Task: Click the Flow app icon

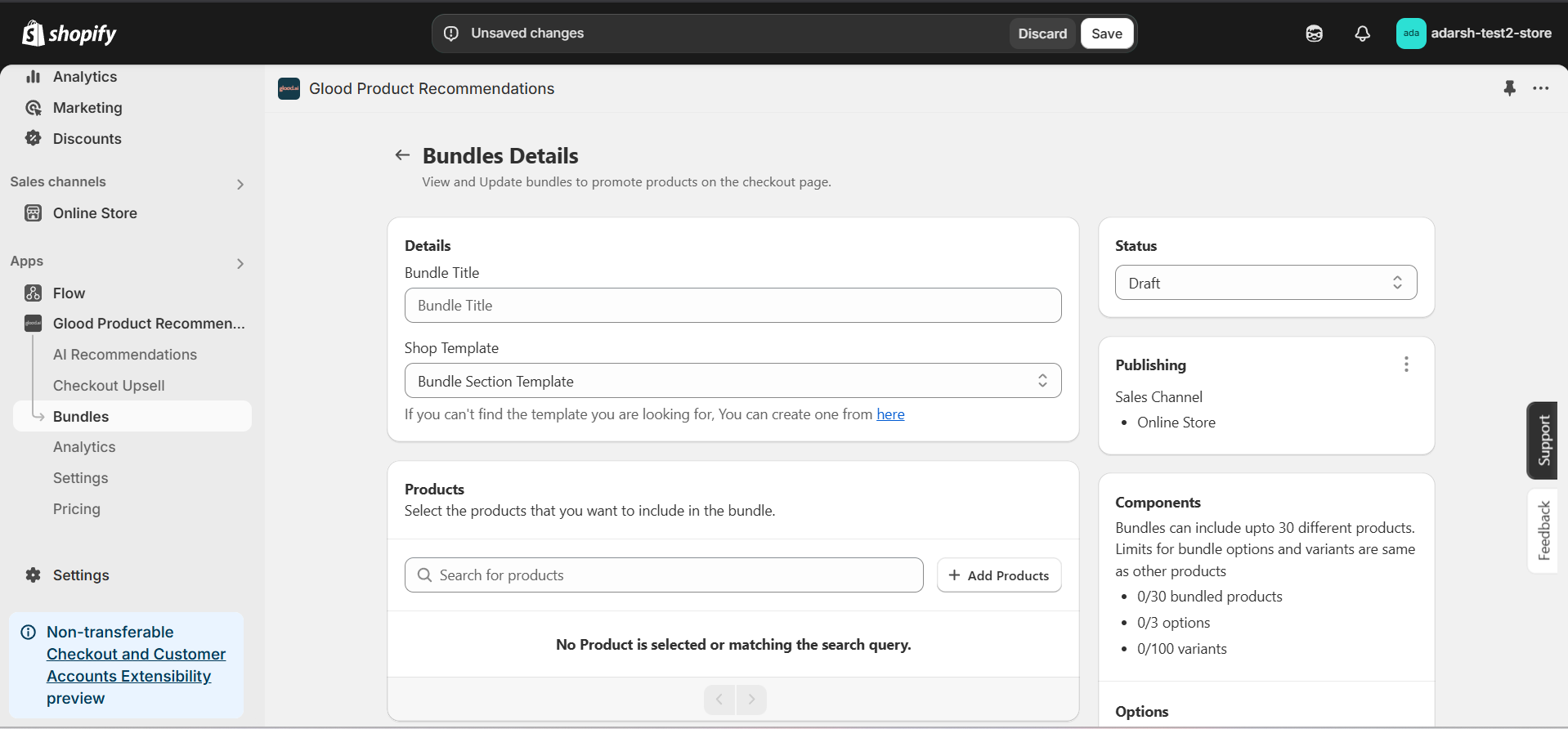Action: (x=33, y=293)
